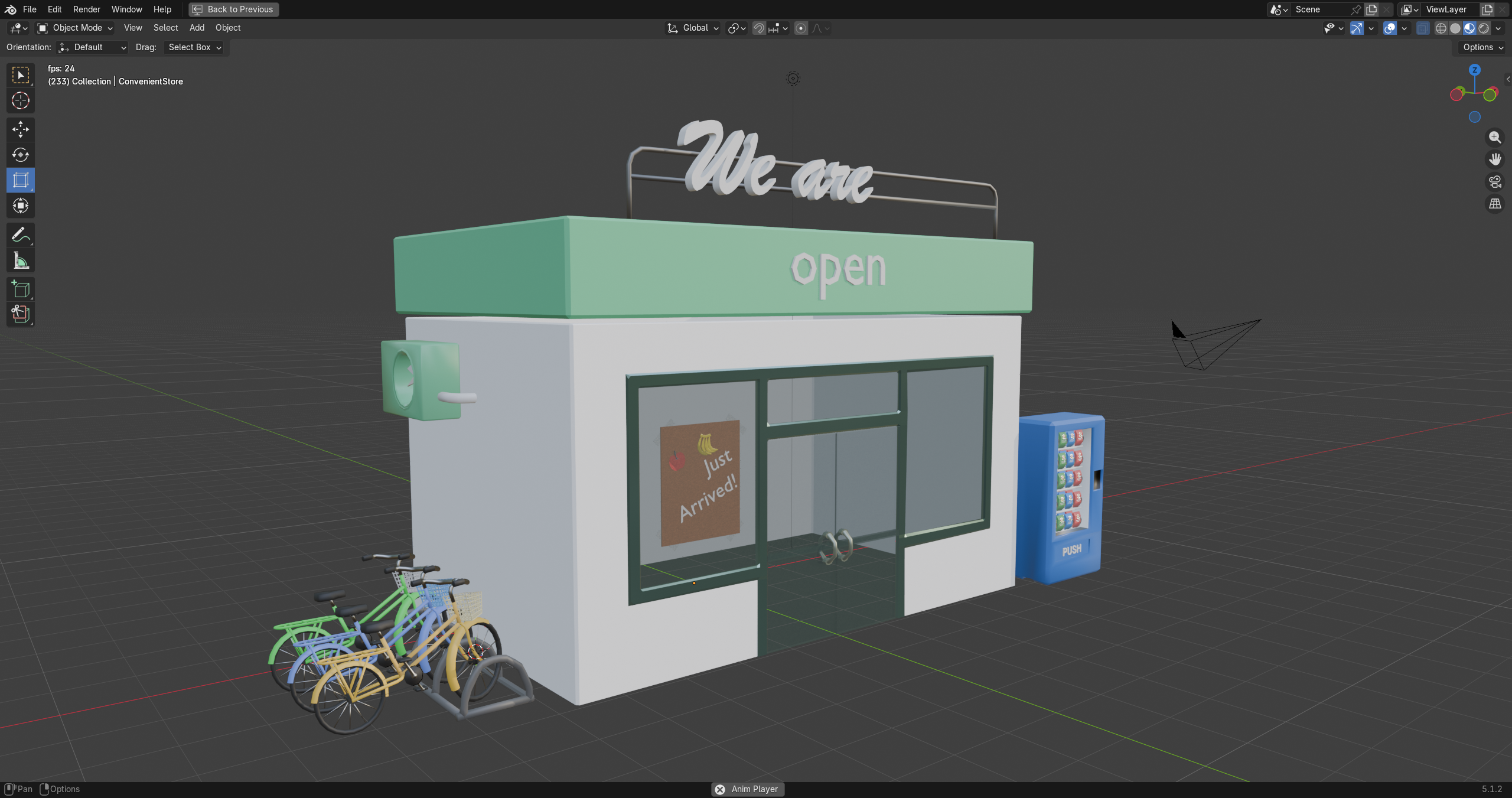Toggle viewport gizmos display
Image resolution: width=1512 pixels, height=798 pixels.
(x=1357, y=28)
